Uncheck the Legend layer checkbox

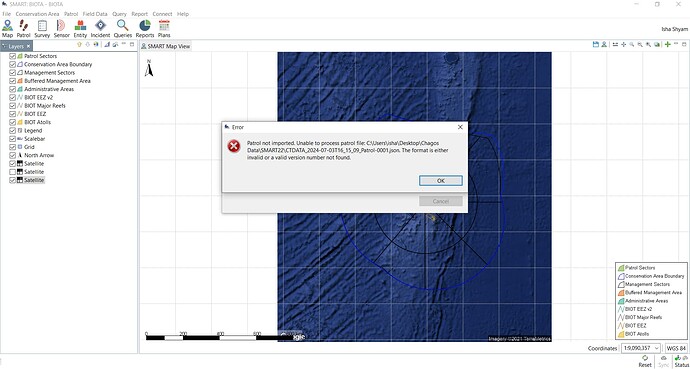pos(12,131)
